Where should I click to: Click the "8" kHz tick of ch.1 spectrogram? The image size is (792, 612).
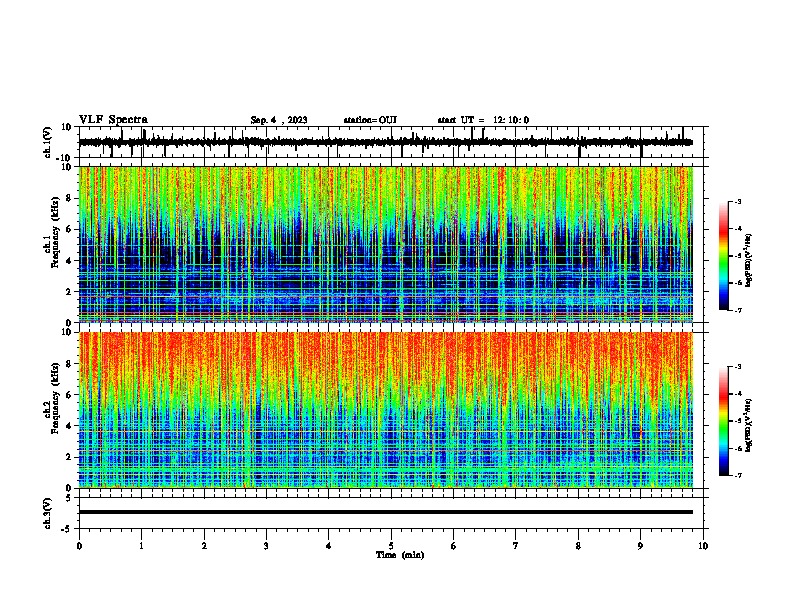pos(70,198)
